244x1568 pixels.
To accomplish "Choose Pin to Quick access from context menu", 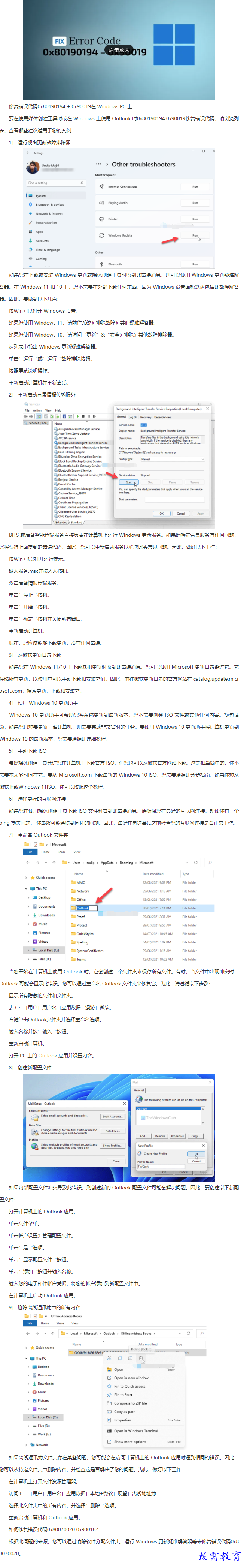I will pyautogui.click(x=130, y=1387).
